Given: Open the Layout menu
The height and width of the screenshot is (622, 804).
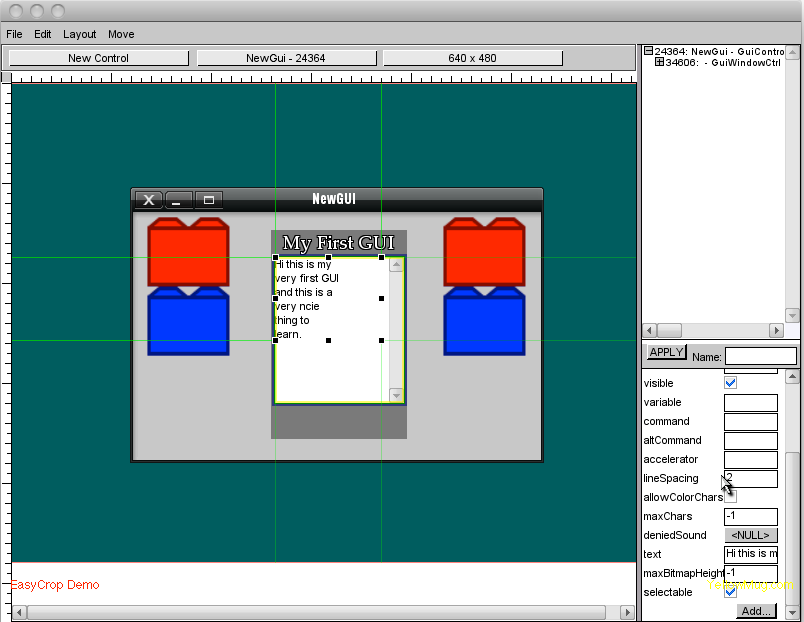Looking at the screenshot, I should coord(80,34).
